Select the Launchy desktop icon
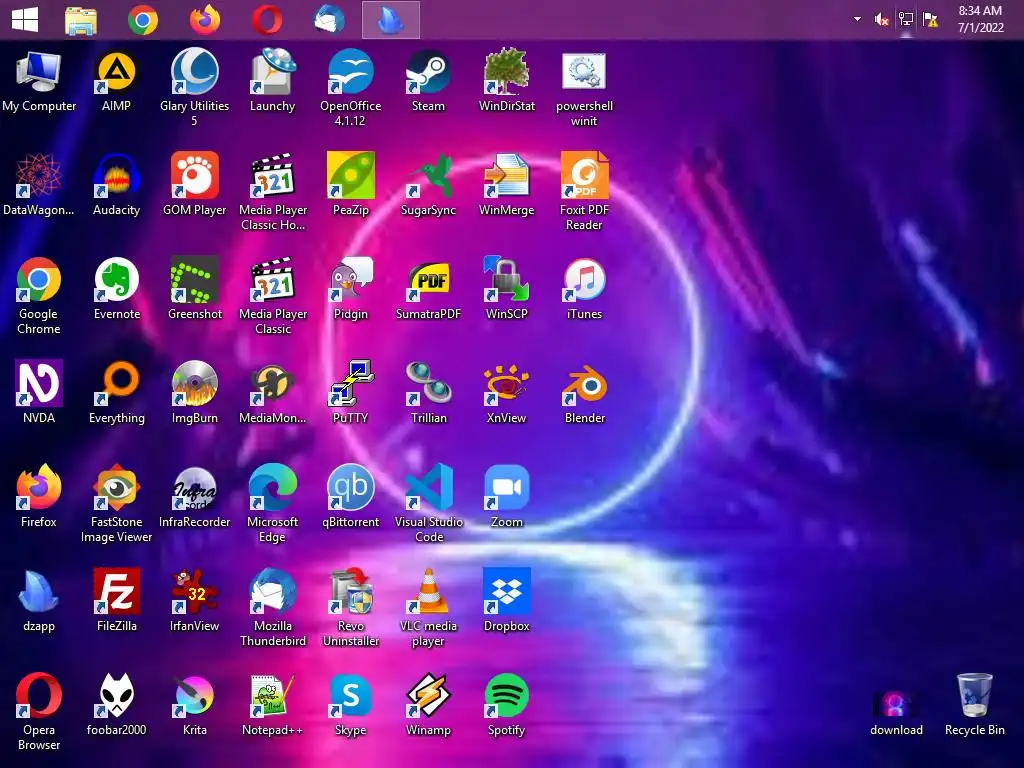The image size is (1024, 768). (272, 72)
